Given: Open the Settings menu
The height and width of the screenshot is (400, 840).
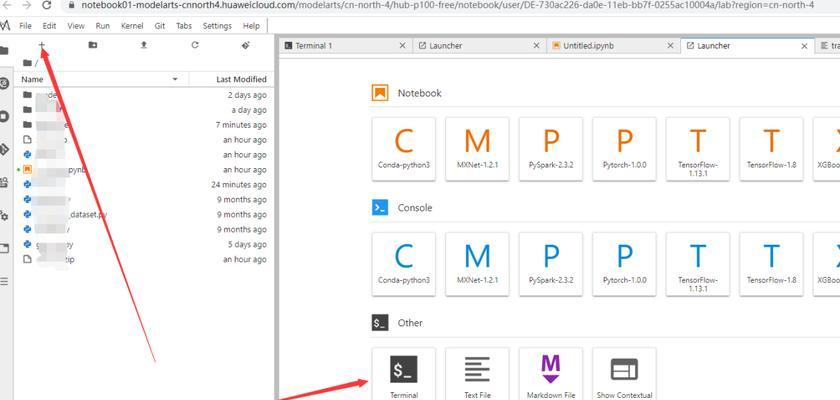Looking at the screenshot, I should [217, 26].
